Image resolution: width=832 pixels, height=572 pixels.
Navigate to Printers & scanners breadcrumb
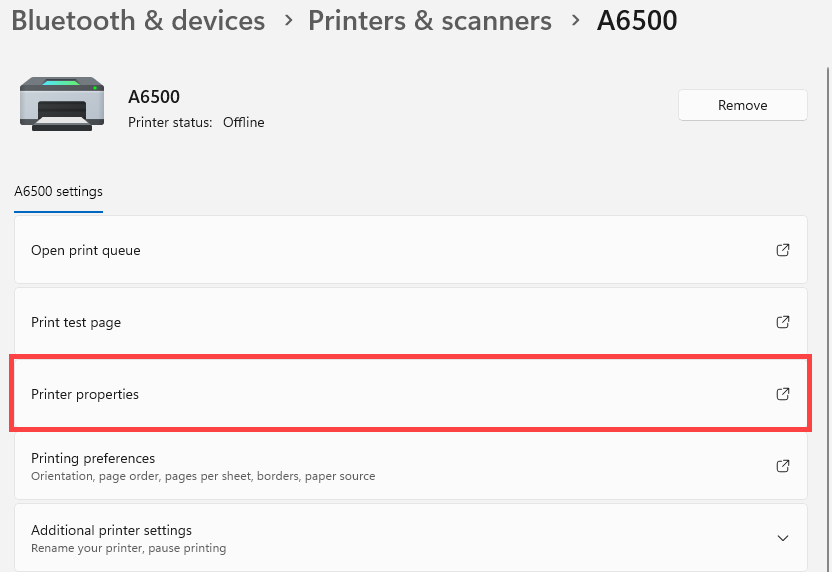point(429,21)
